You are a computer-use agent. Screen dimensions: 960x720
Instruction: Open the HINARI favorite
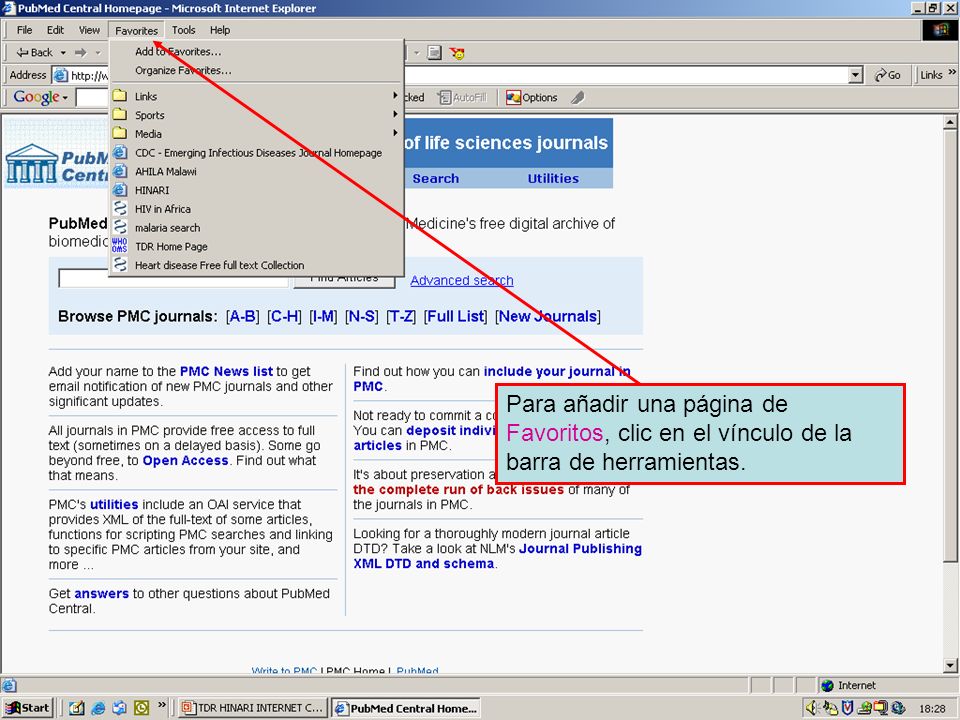tap(257, 190)
